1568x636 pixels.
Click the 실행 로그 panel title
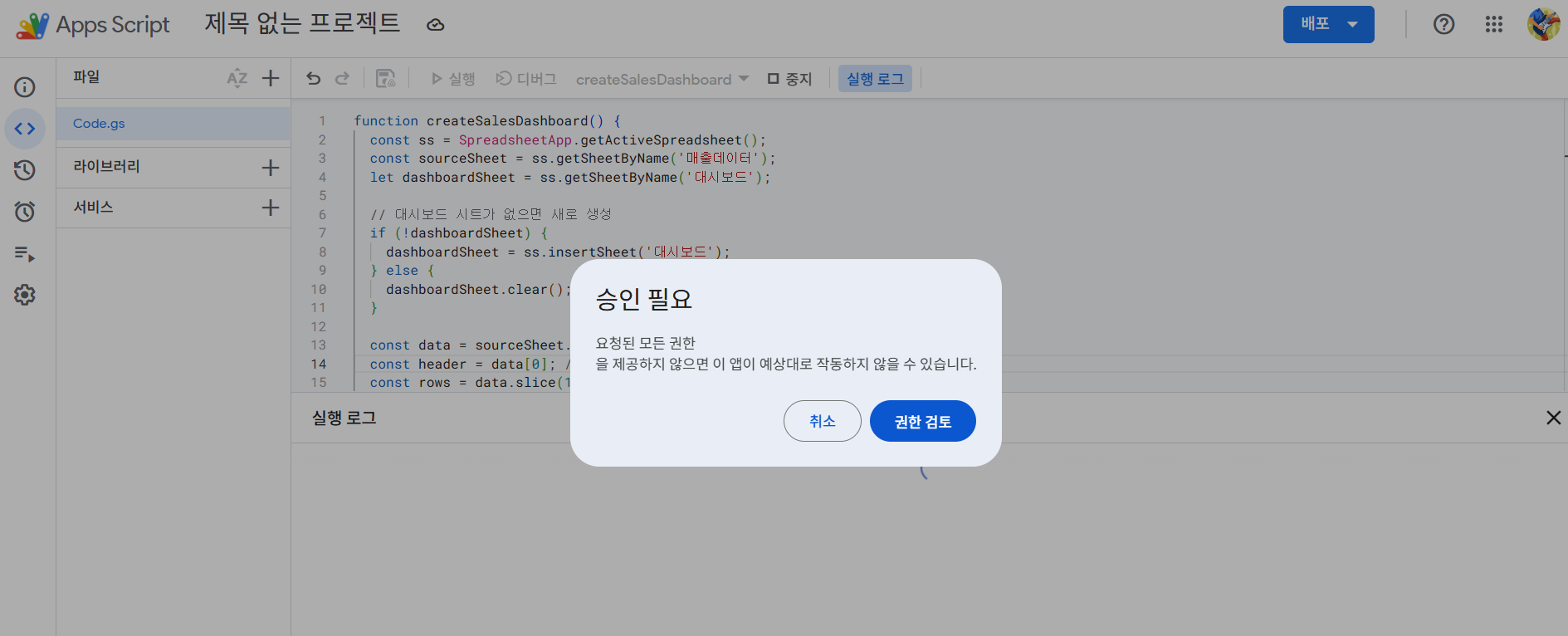tap(344, 418)
